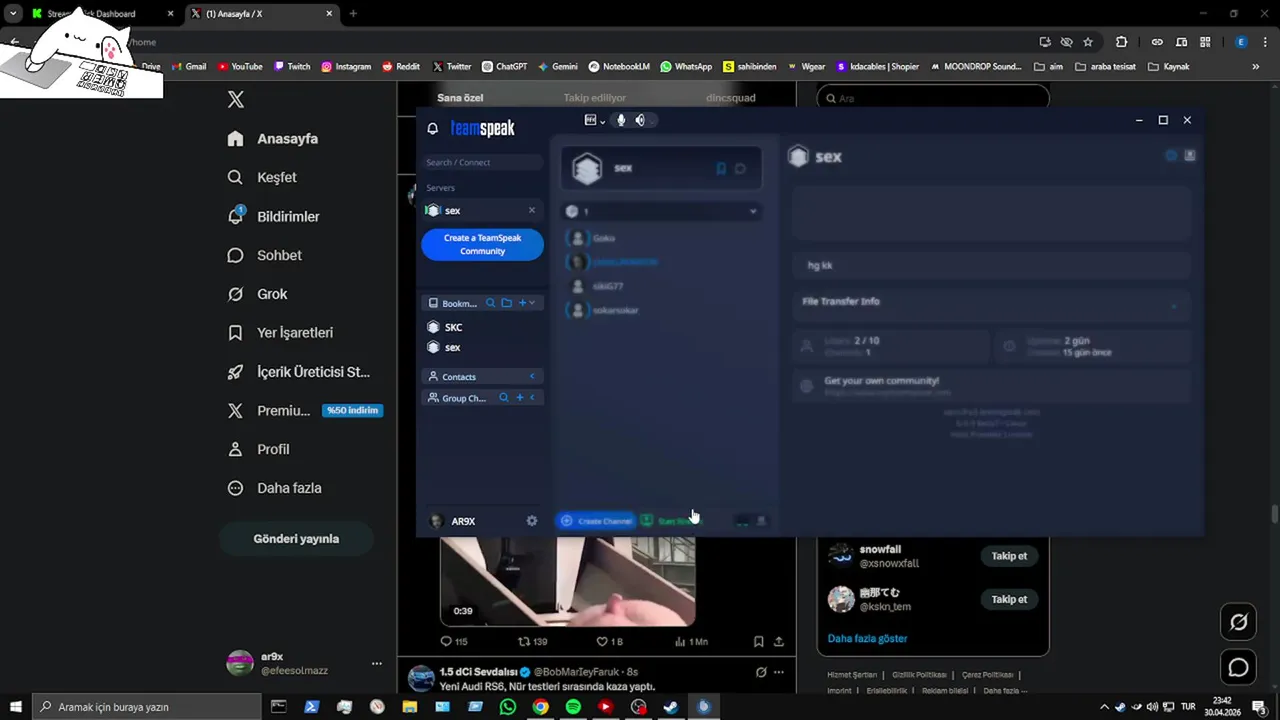Open the araba tesisat bookmarks folder
The height and width of the screenshot is (720, 1280).
pos(1107,67)
